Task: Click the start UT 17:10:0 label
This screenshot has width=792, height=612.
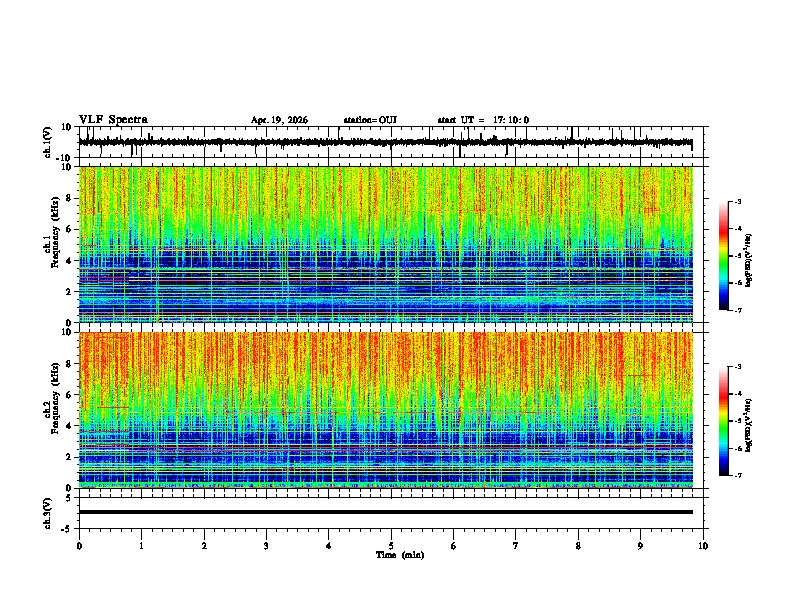Action: click(x=483, y=120)
